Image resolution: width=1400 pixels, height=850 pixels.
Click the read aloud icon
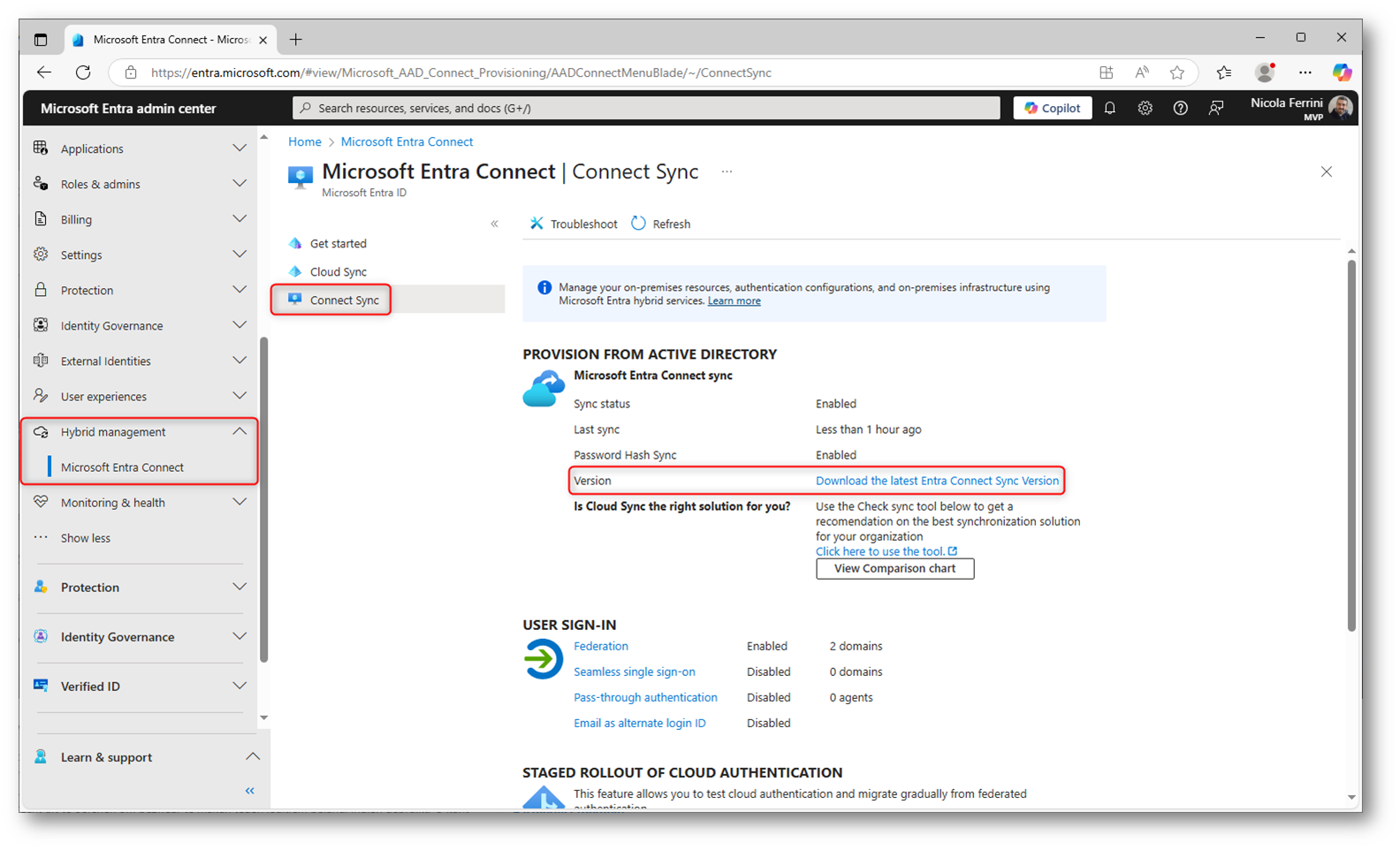tap(1142, 72)
